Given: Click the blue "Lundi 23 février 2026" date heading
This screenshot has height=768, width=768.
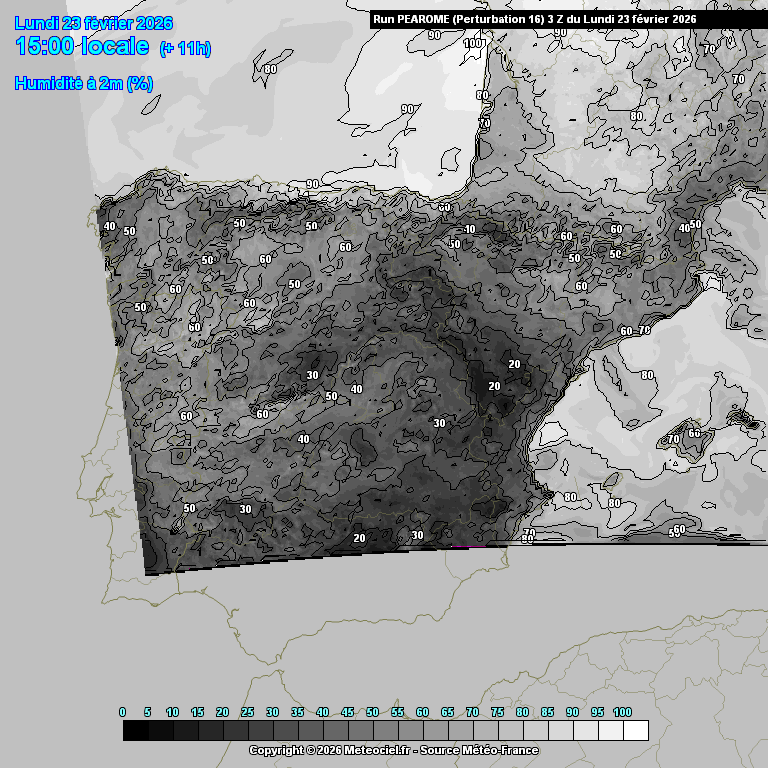Looking at the screenshot, I should pyautogui.click(x=94, y=23).
